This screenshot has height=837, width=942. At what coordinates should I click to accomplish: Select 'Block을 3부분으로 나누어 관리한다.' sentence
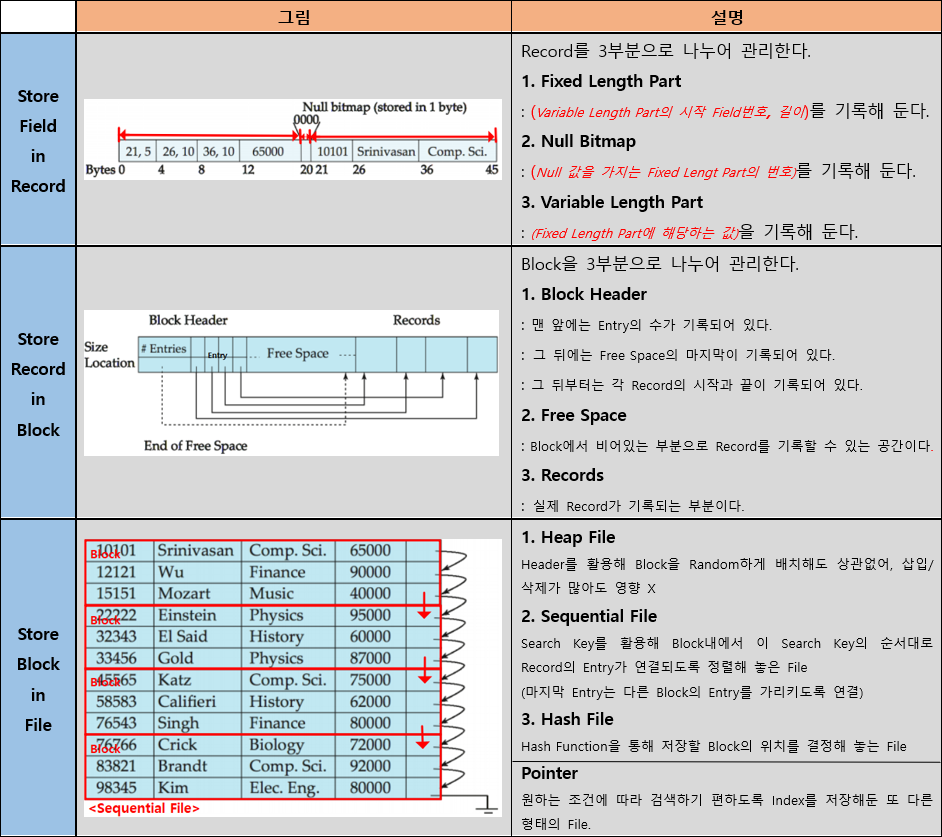[x=660, y=264]
